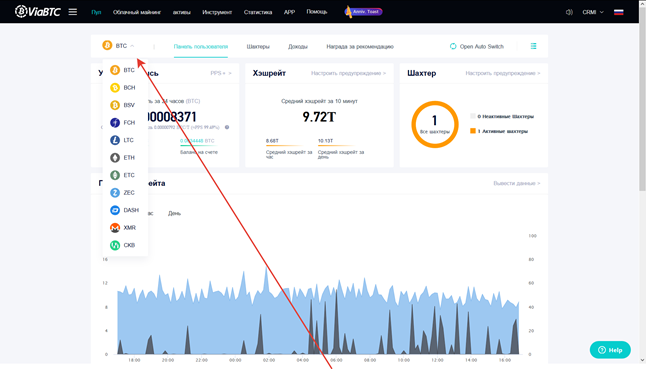This screenshot has height=369, width=646.
Task: Click the sound speaker icon in header
Action: [569, 12]
